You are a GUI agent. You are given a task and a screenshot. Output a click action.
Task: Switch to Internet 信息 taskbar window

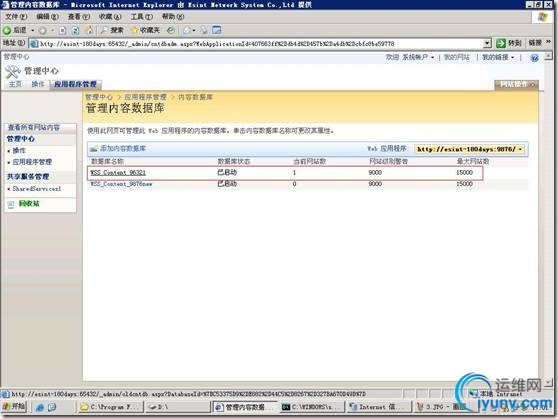tap(379, 407)
